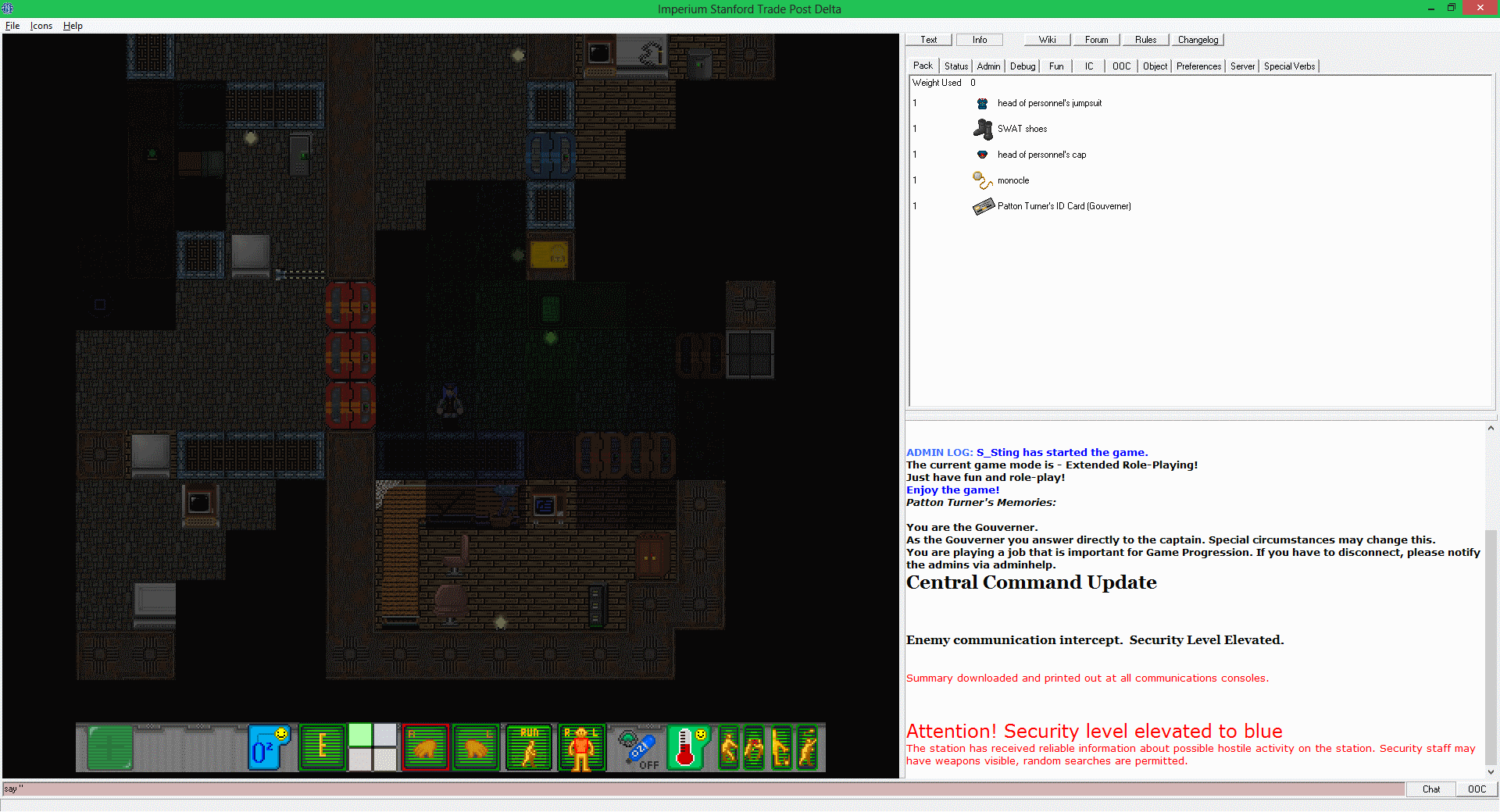Click the blue O2 oxygen status indicator
1500x812 pixels.
point(269,748)
